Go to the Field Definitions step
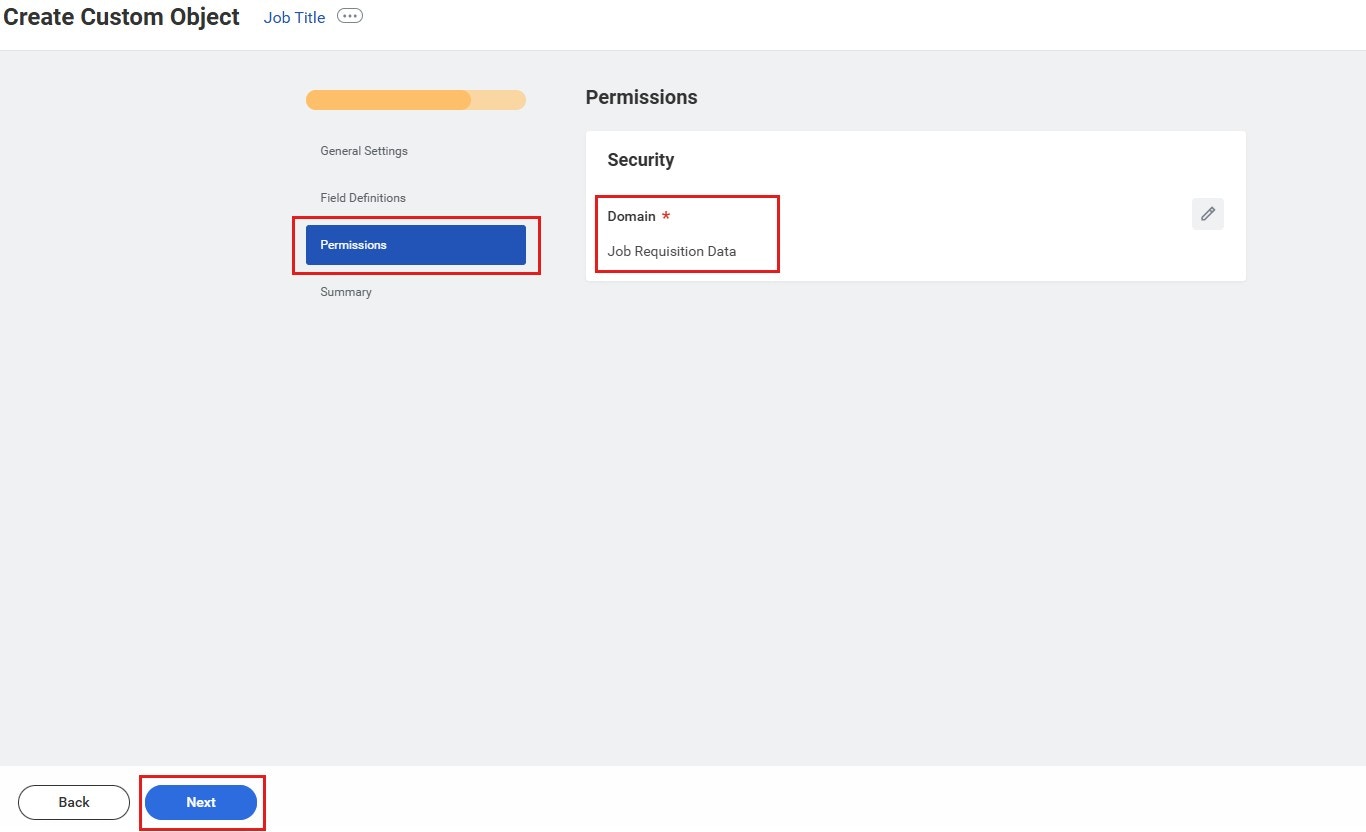Image resolution: width=1366 pixels, height=832 pixels. click(x=362, y=197)
